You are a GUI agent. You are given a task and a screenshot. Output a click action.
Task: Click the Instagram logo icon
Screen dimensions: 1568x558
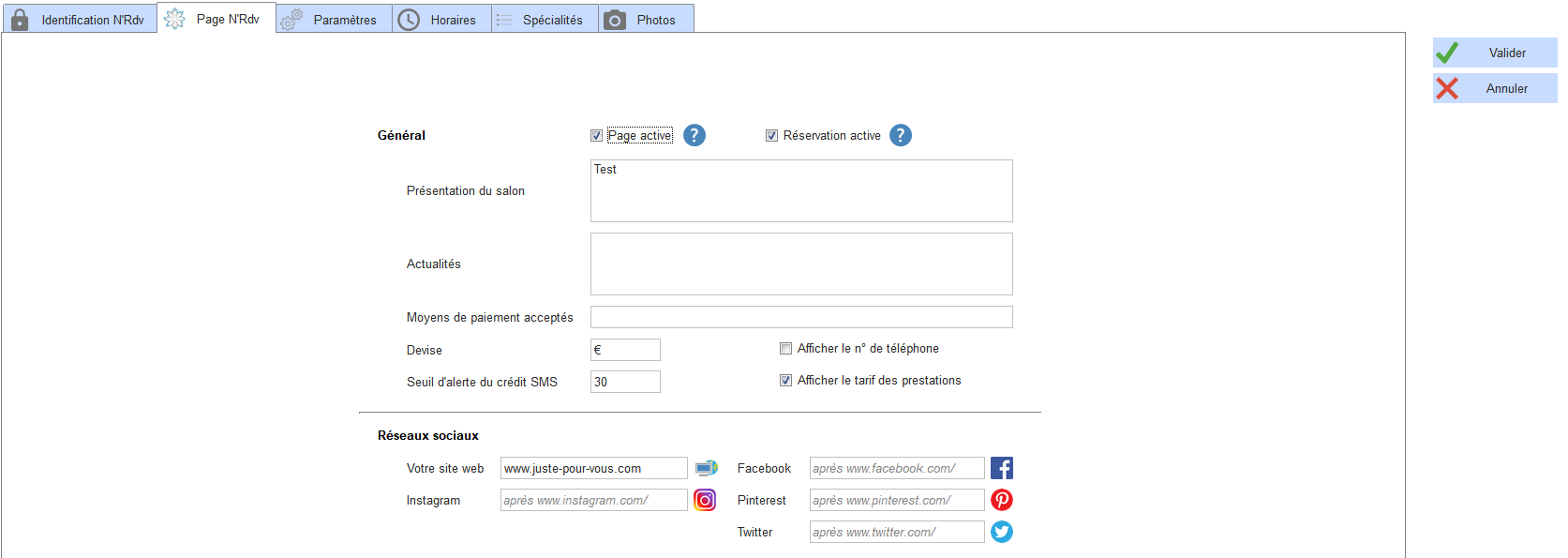point(705,500)
